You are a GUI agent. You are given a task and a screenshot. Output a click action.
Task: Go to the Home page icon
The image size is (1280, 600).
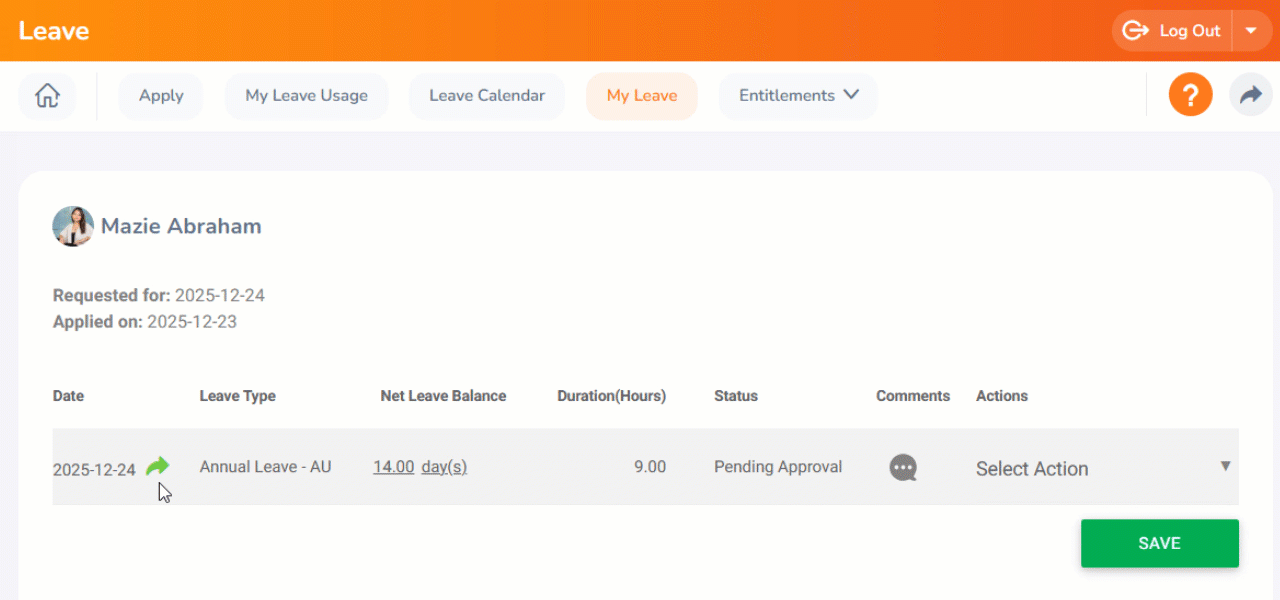[47, 96]
